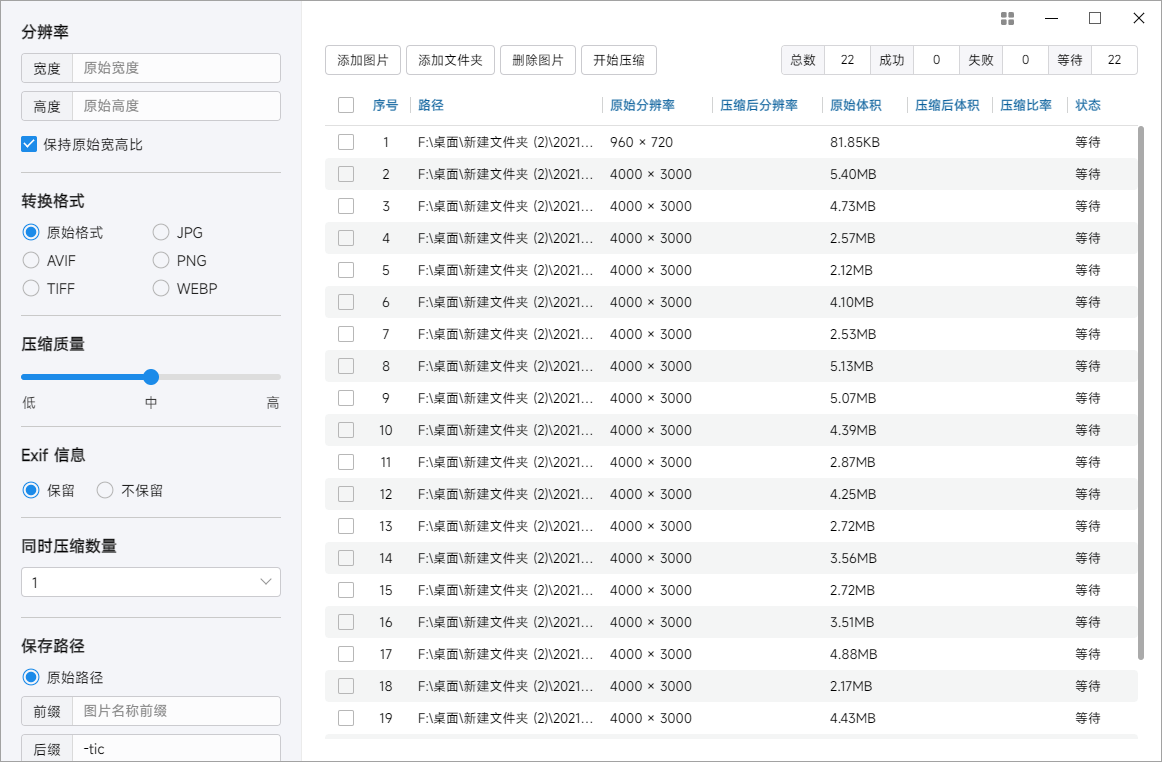Check the checkbox for row 19
The image size is (1162, 762).
click(346, 718)
